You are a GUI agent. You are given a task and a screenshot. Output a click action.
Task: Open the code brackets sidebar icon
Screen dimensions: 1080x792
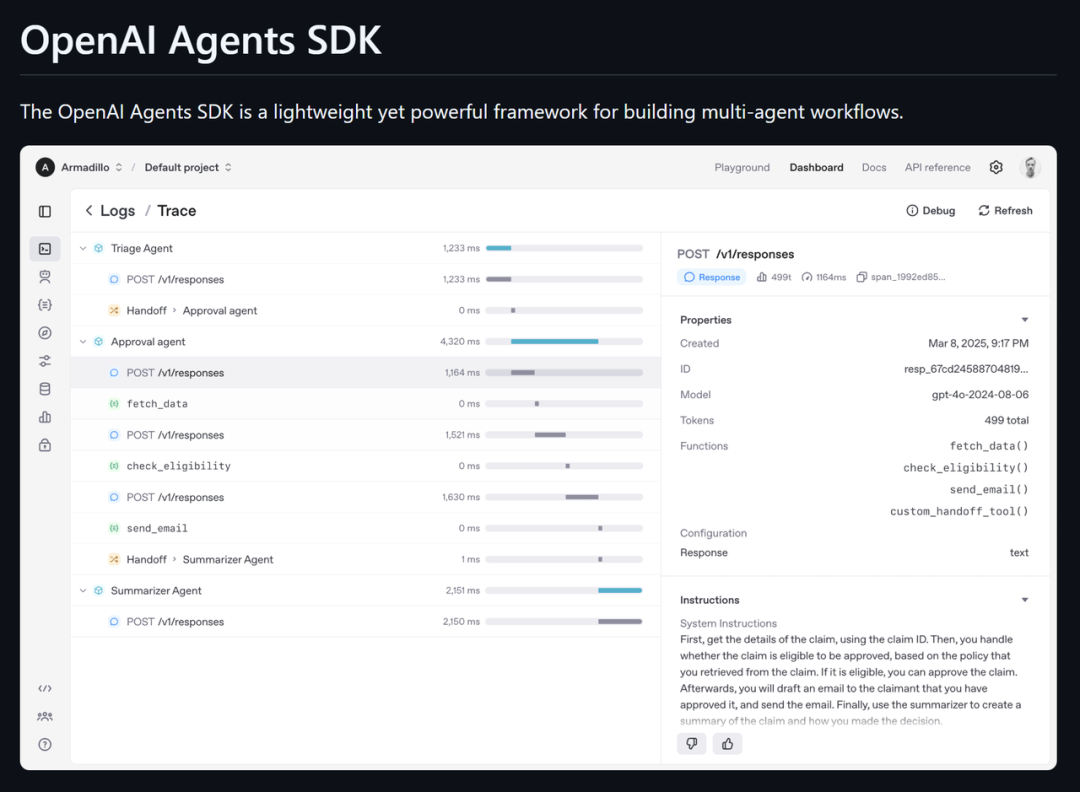tap(45, 689)
